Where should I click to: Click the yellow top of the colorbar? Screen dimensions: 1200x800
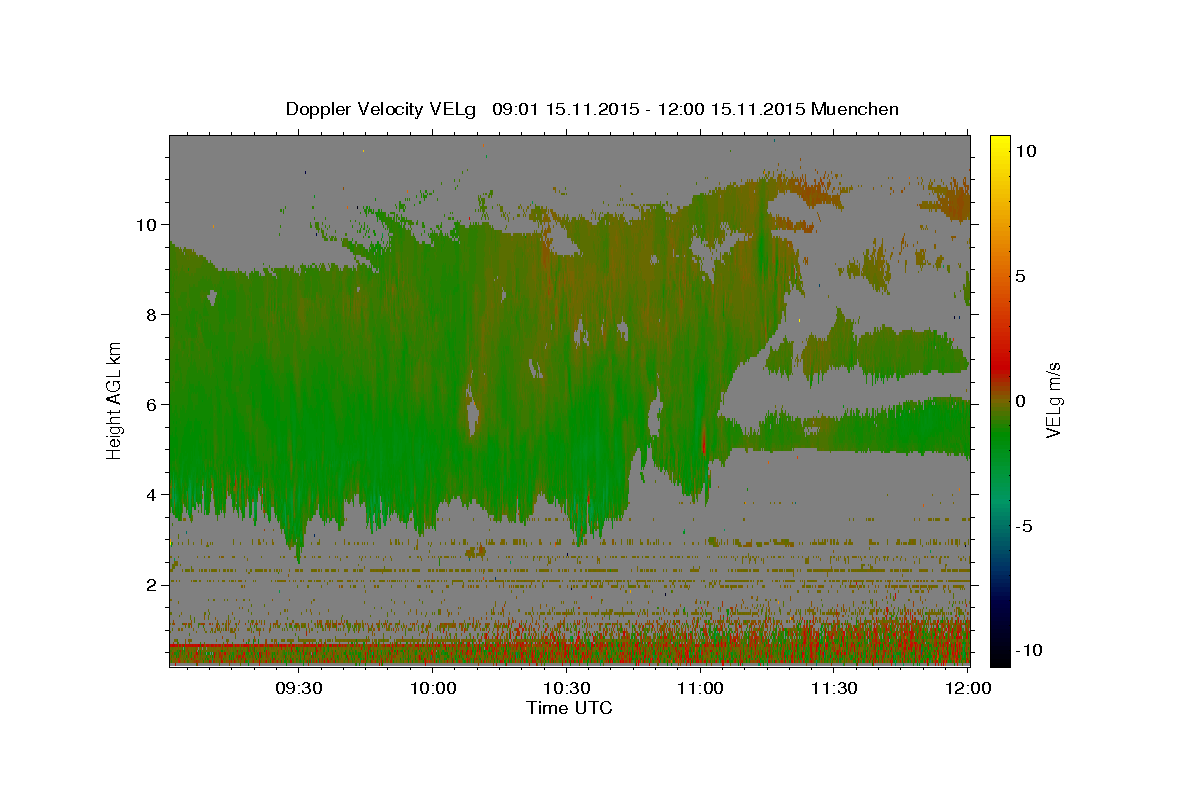click(1000, 145)
